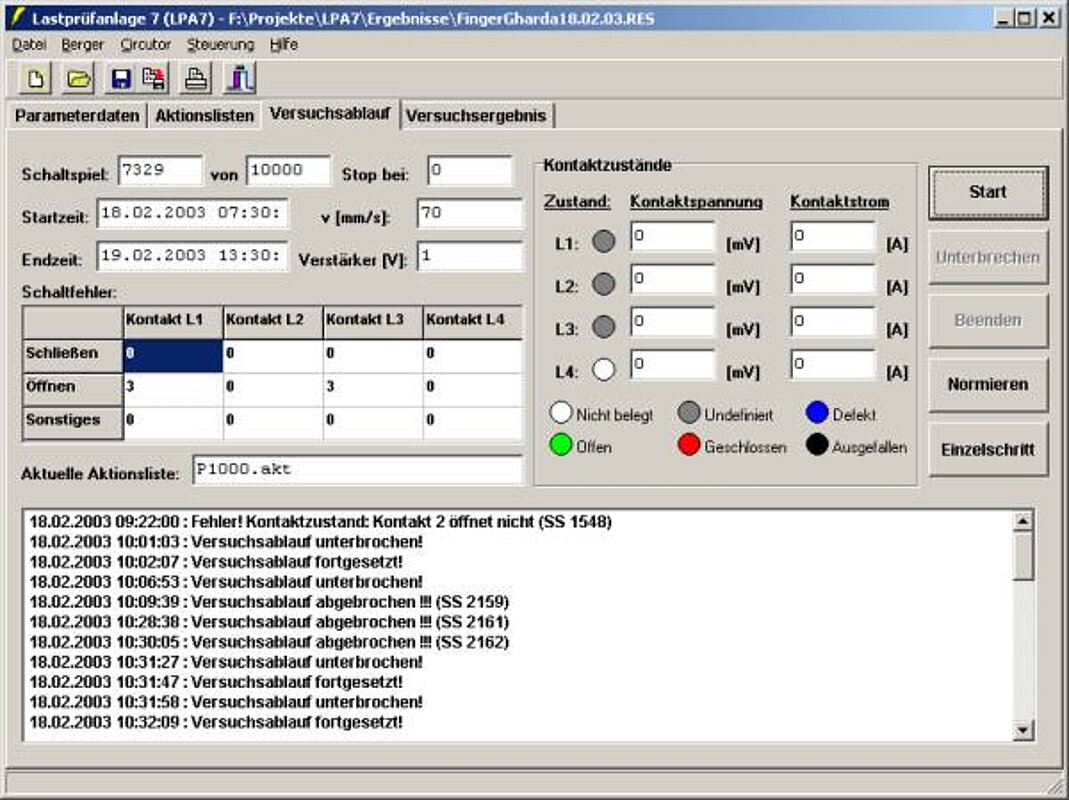Click the Einzelschritt button
The width and height of the screenshot is (1069, 800).
[988, 450]
